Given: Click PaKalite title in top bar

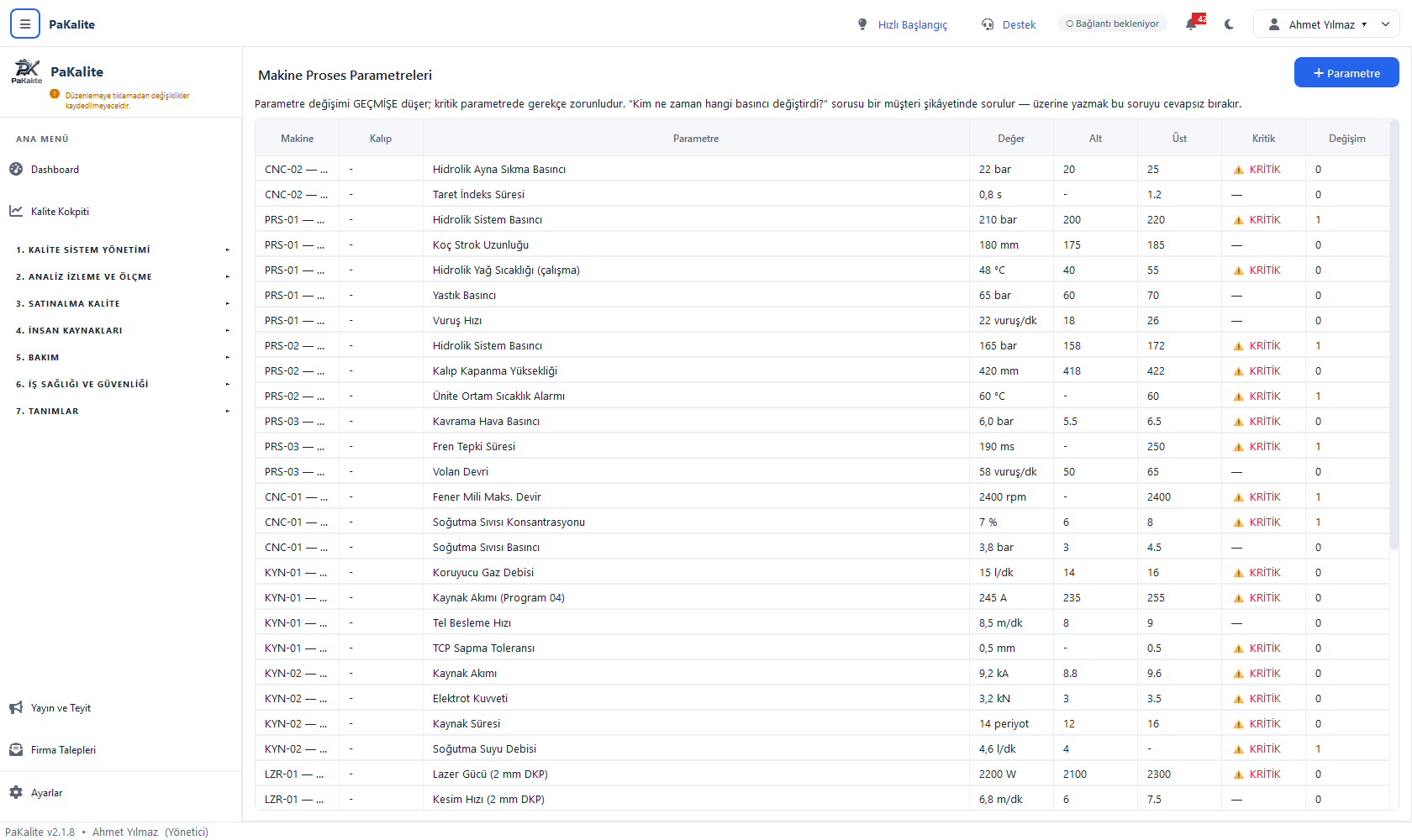Looking at the screenshot, I should coord(71,24).
